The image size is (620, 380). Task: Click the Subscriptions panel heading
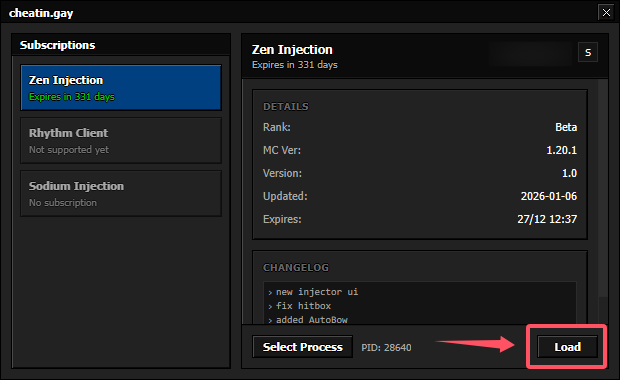[x=58, y=45]
